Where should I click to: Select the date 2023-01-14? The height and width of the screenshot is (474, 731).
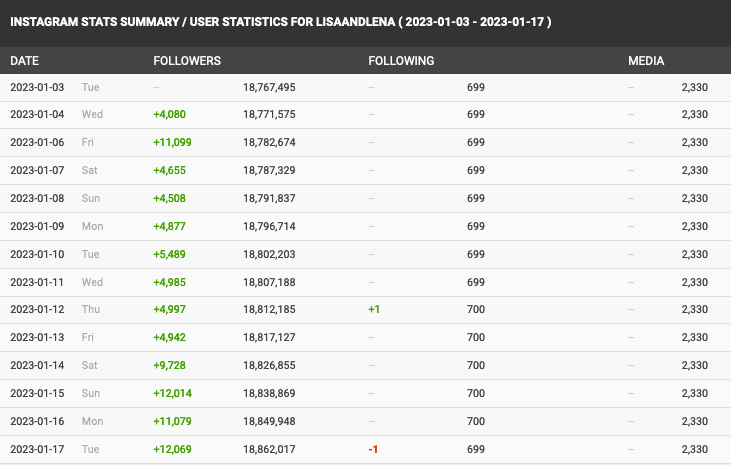(37, 365)
